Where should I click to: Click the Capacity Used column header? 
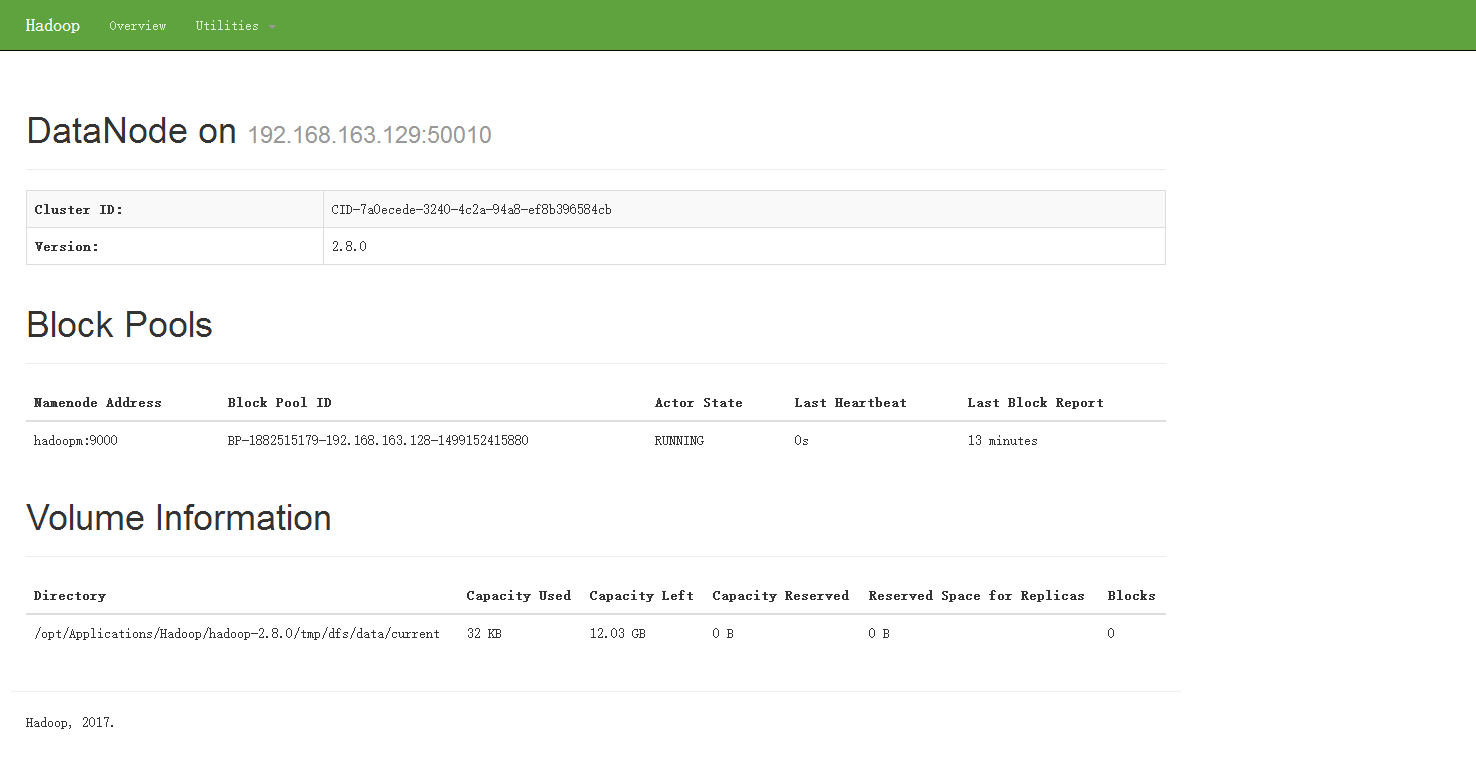tap(519, 596)
